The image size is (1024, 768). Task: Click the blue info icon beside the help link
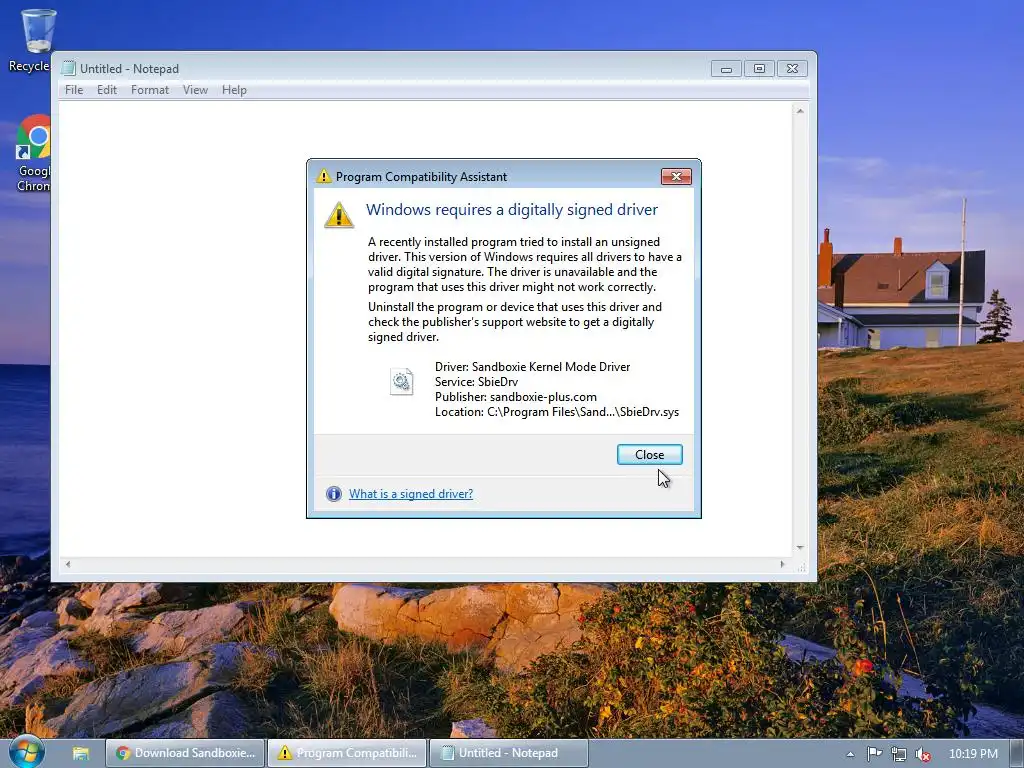coord(334,494)
